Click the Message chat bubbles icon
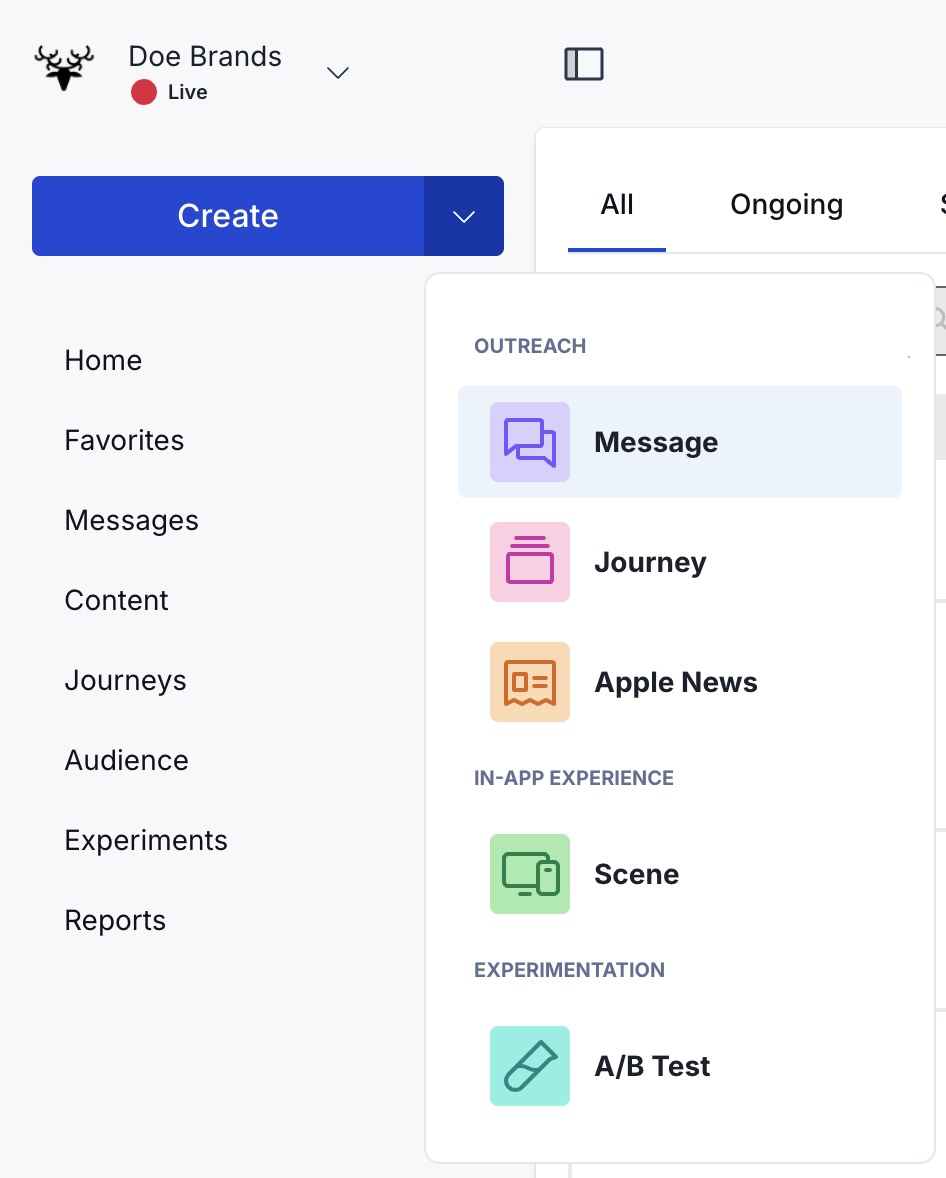The height and width of the screenshot is (1178, 946). (530, 442)
